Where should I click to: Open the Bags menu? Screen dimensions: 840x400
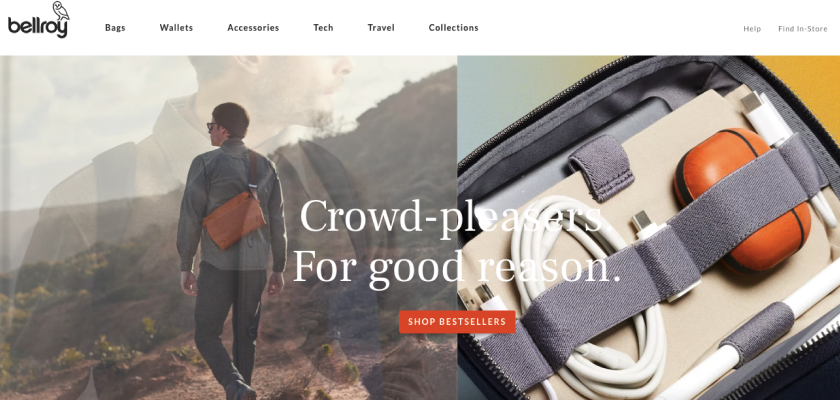[115, 28]
